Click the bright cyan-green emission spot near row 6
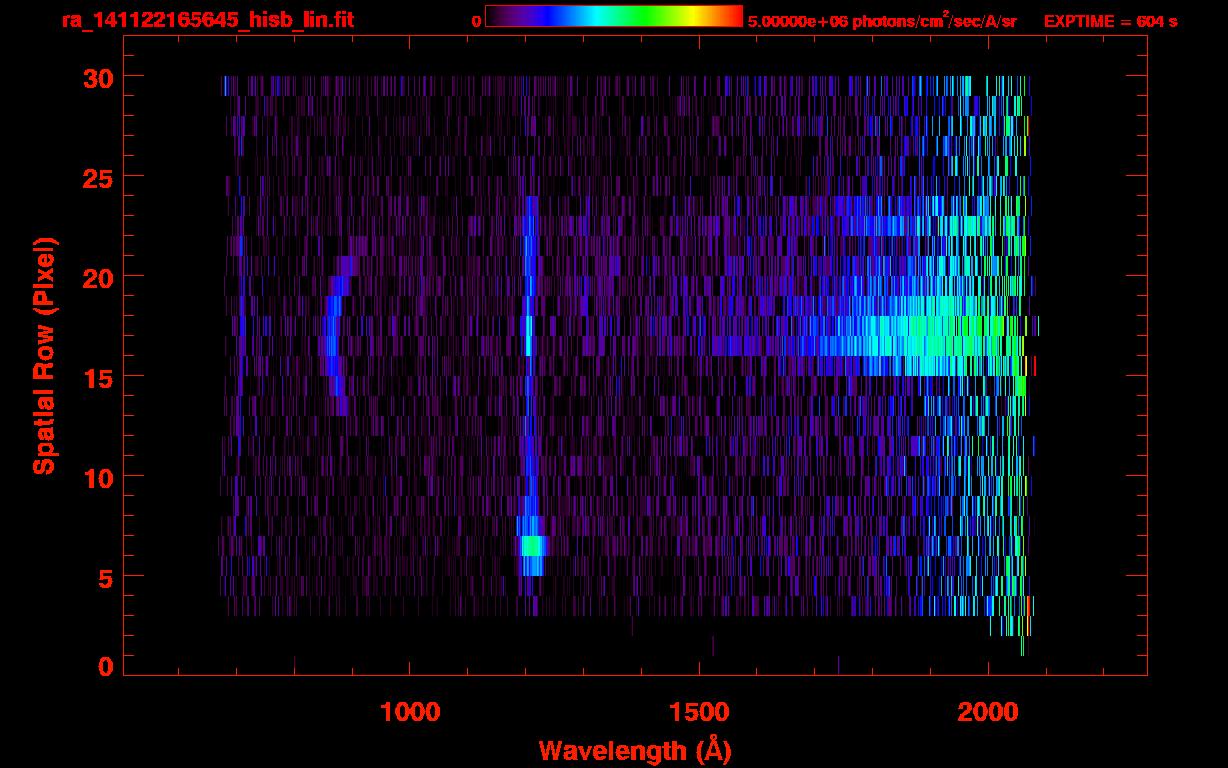Viewport: 1228px width, 768px height. [x=531, y=545]
